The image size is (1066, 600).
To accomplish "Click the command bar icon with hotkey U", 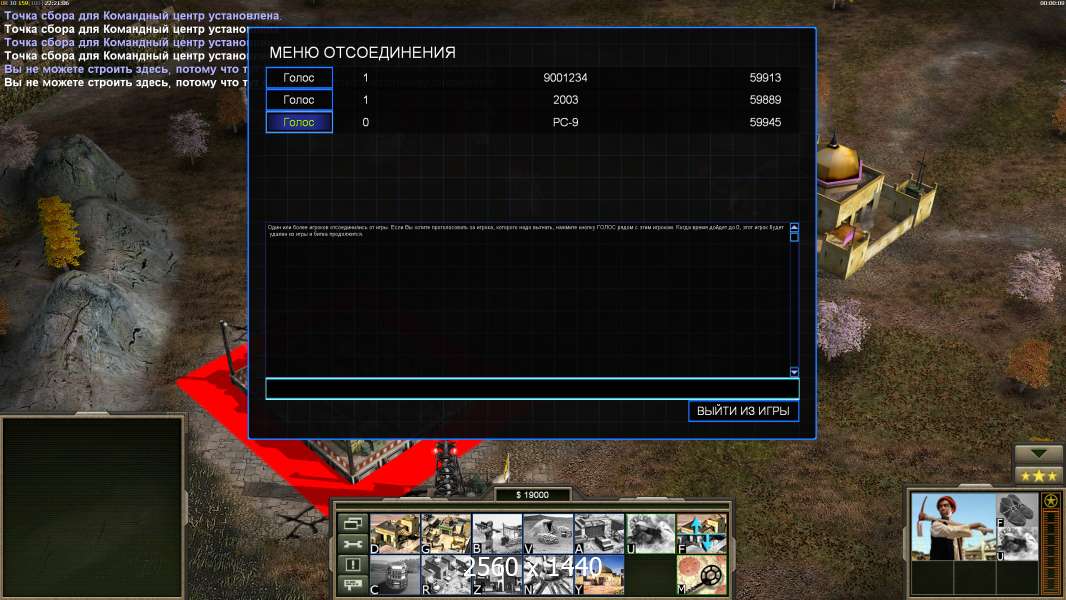I will click(x=651, y=533).
